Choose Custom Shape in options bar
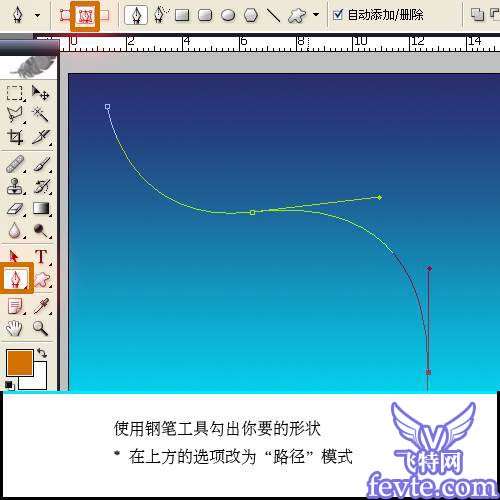This screenshot has height=500, width=500. 297,15
